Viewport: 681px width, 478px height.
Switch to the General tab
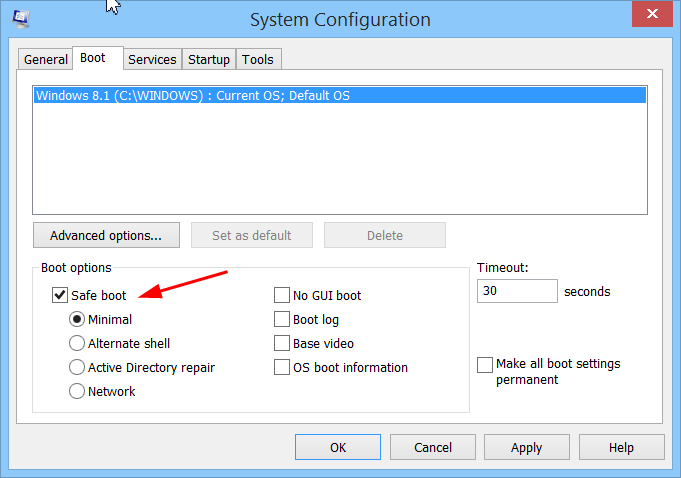46,59
